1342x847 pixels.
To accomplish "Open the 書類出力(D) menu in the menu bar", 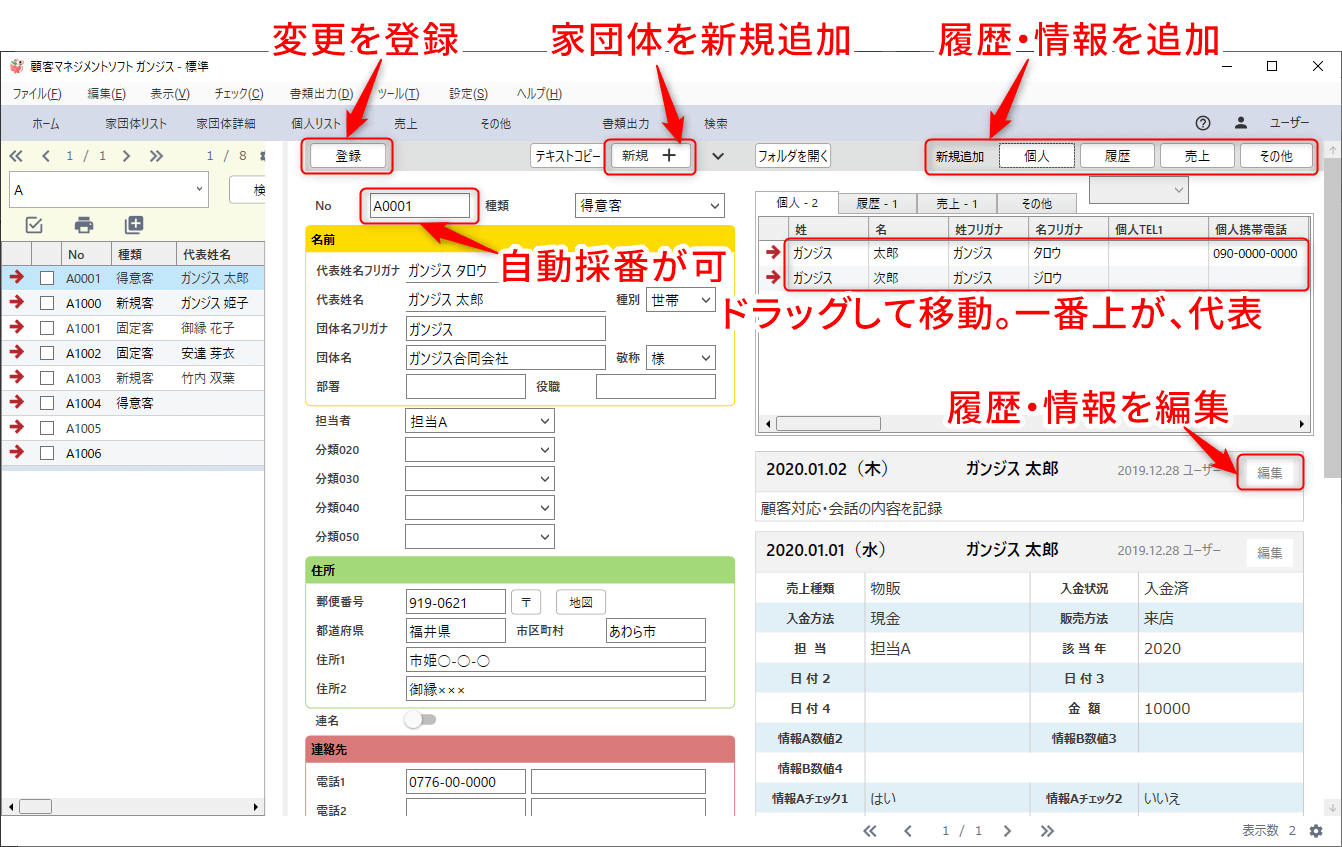I will point(321,94).
